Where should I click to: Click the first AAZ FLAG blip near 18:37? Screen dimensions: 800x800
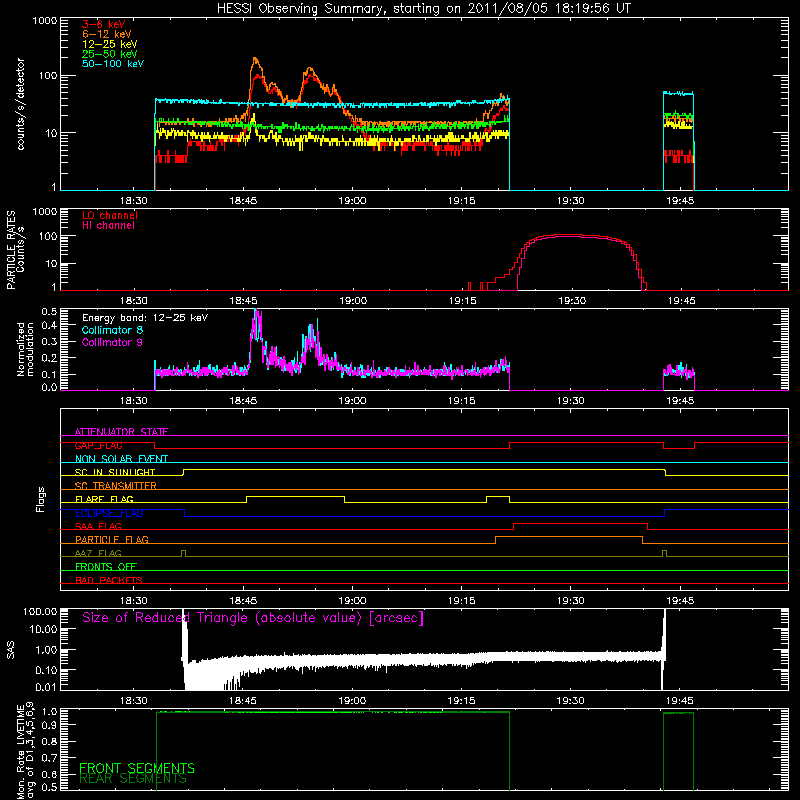tap(184, 553)
